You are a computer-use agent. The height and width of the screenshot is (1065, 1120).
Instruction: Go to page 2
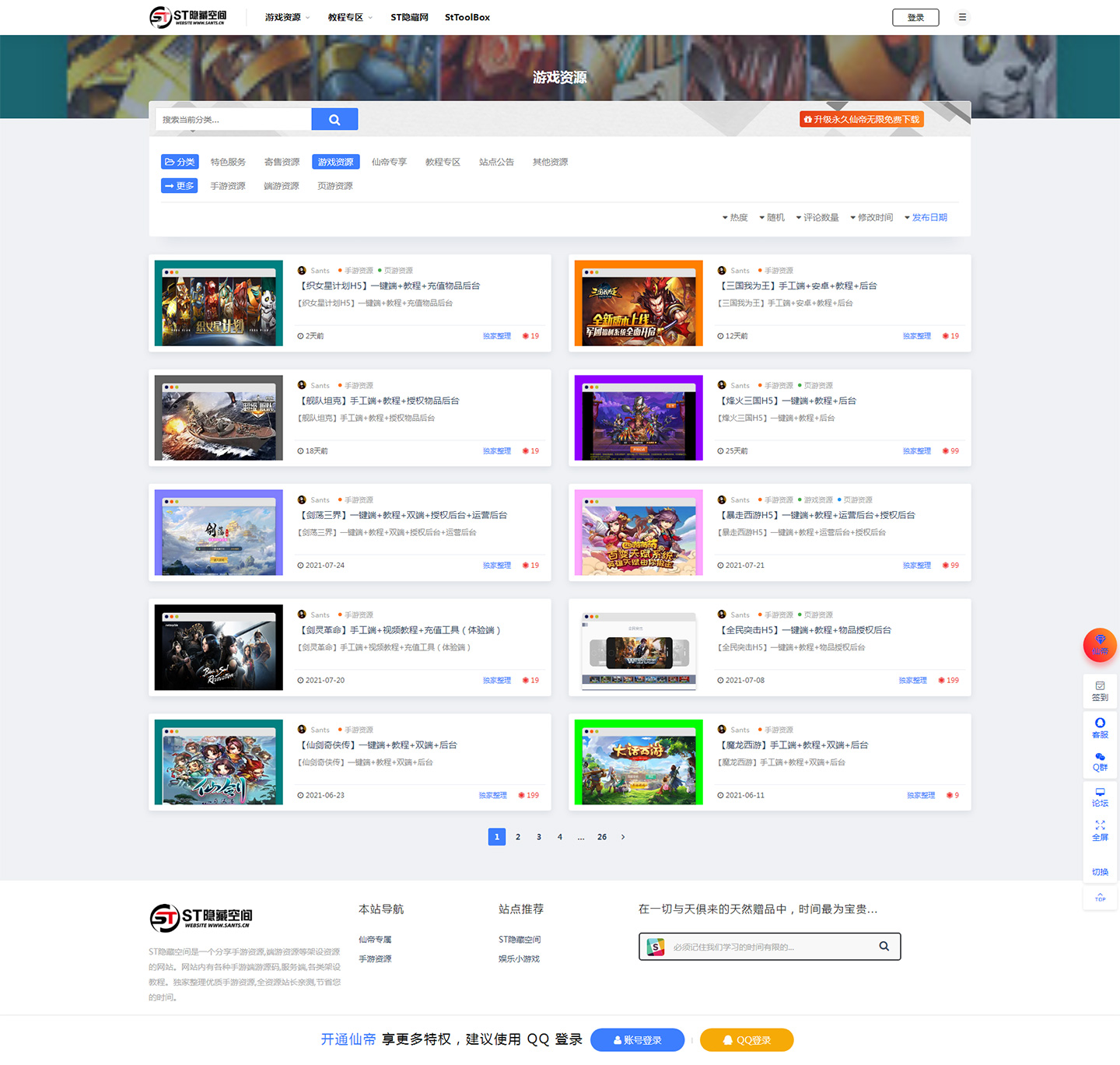[x=518, y=837]
